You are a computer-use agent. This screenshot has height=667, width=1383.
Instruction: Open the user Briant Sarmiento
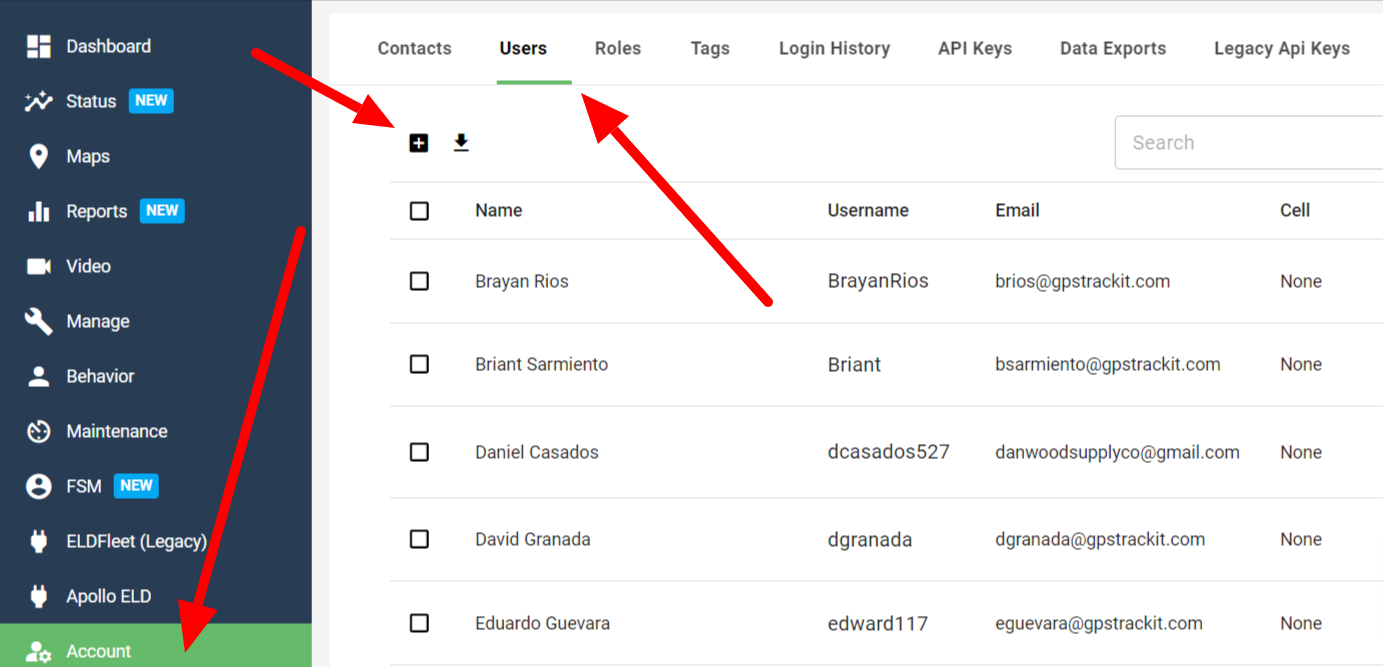pyautogui.click(x=541, y=364)
